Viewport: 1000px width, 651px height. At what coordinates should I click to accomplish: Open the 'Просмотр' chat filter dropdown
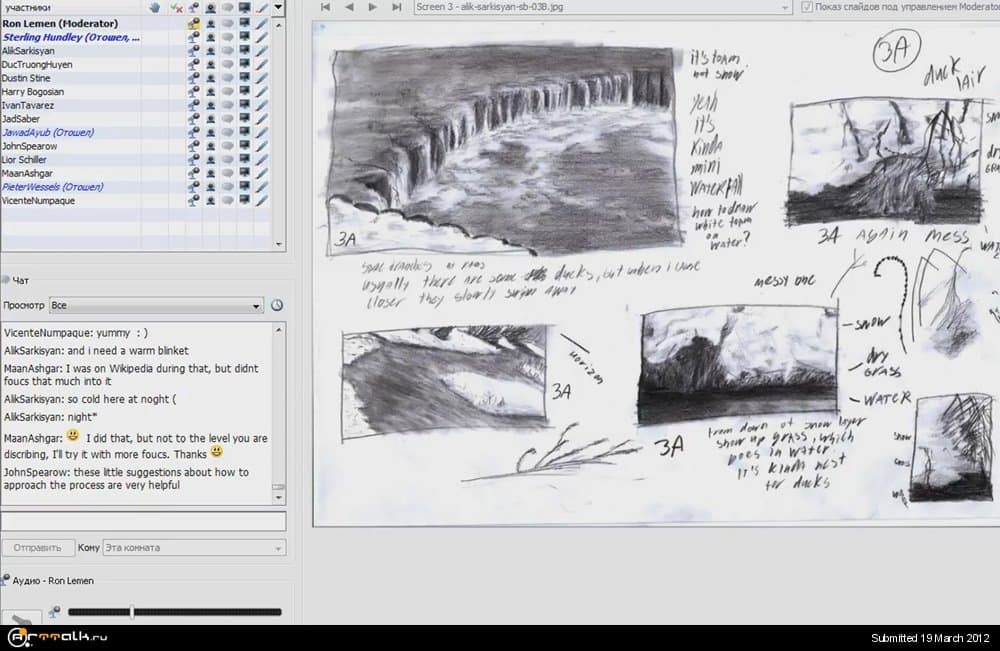coord(156,305)
